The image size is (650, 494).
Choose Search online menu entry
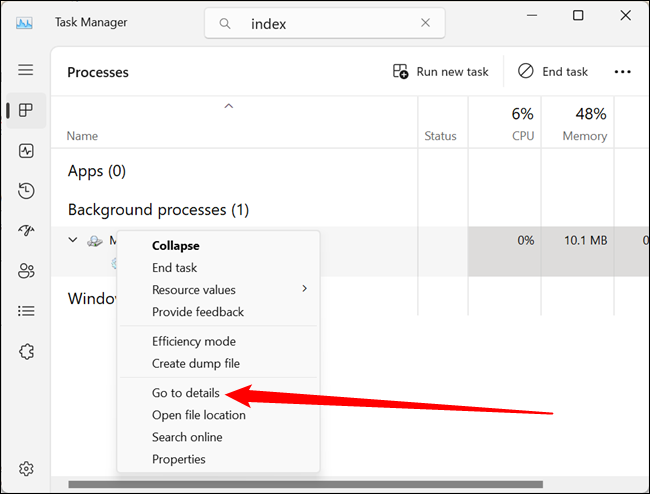218,437
